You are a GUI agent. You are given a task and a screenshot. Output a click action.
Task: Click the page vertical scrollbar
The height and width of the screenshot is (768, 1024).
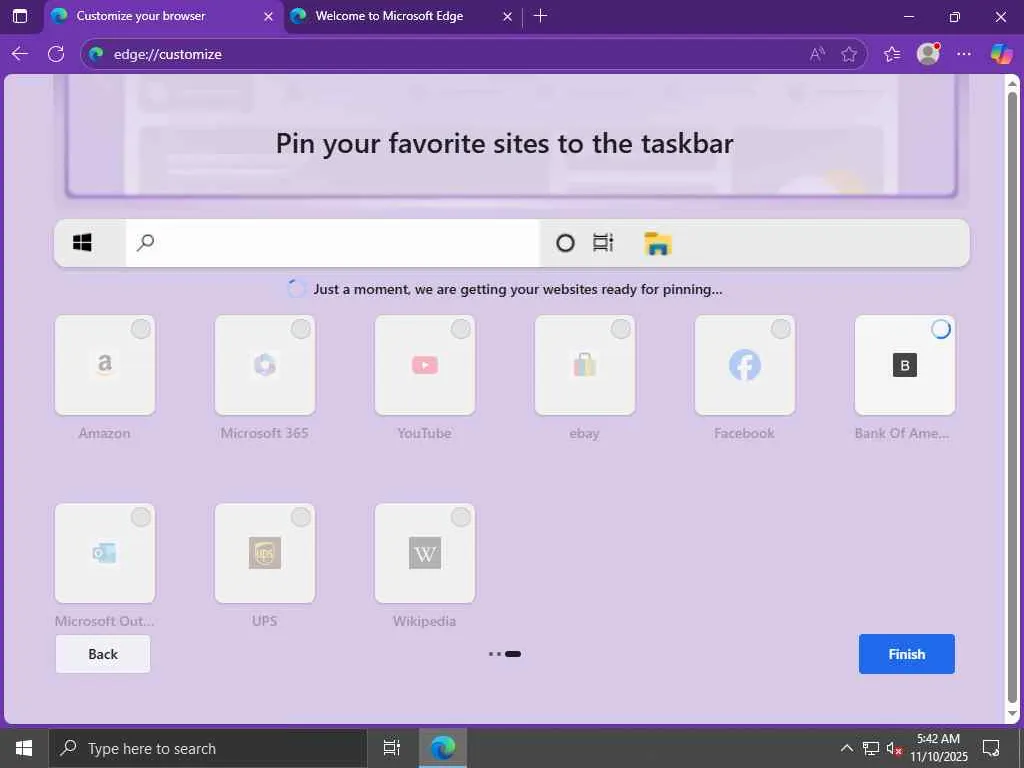[x=1012, y=398]
